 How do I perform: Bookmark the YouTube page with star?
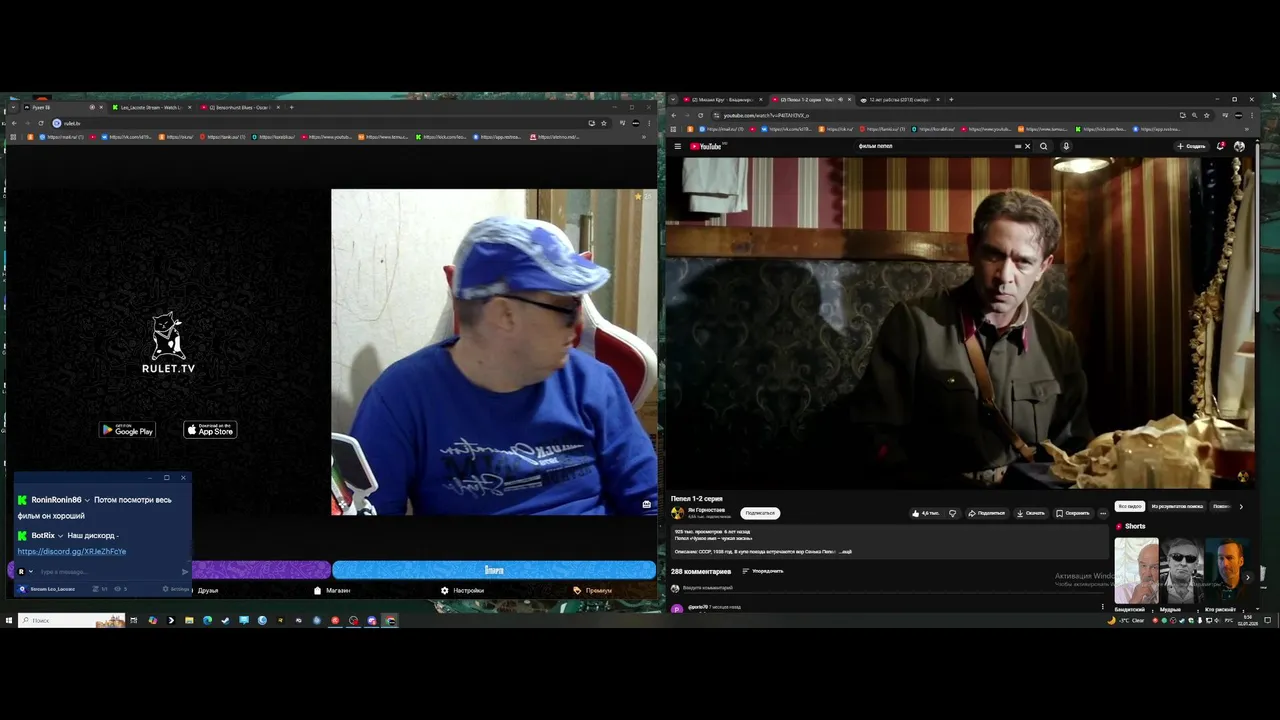(1206, 115)
